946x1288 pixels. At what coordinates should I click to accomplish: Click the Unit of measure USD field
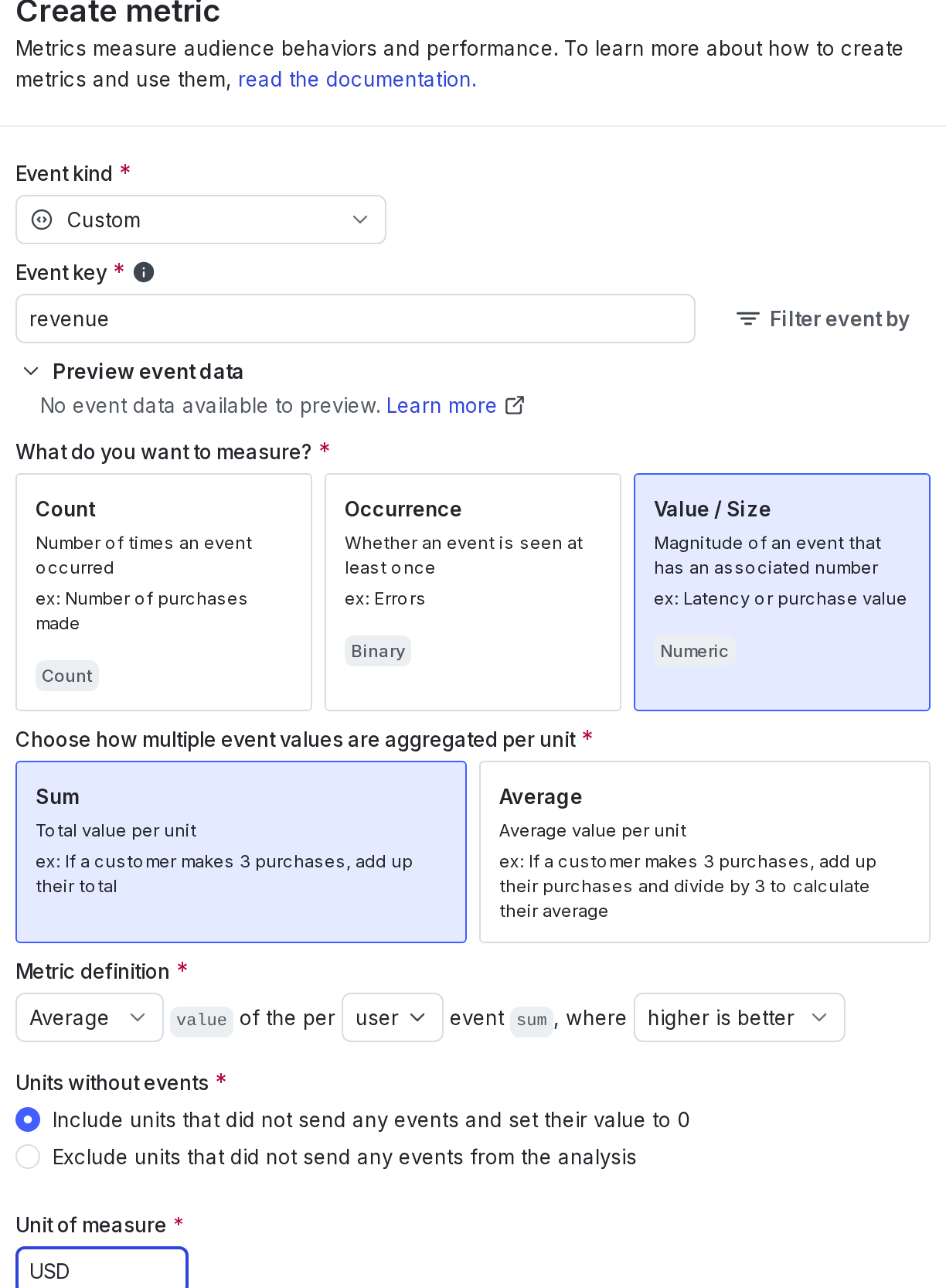click(101, 1270)
